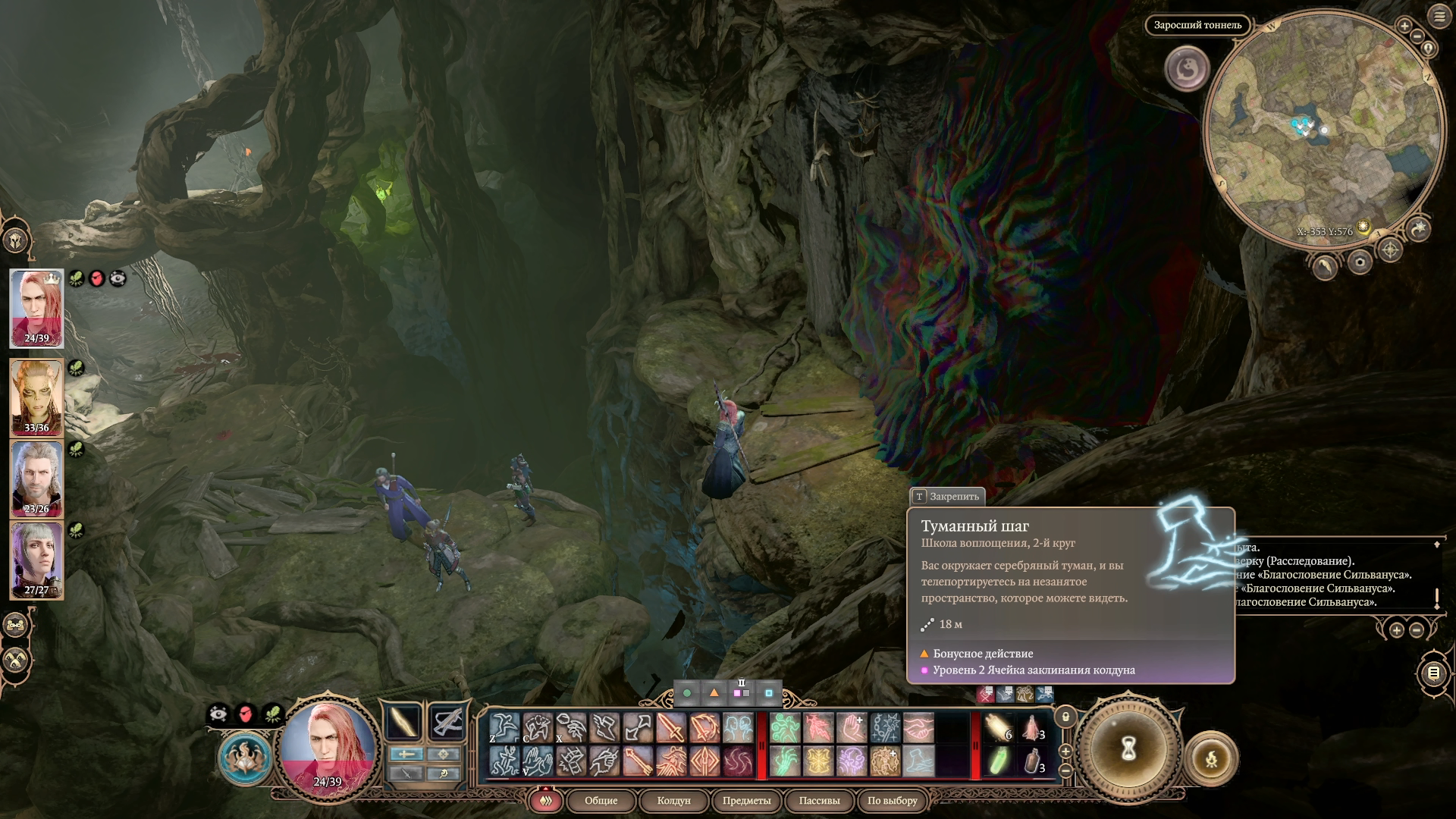
Task: Switch to the Колдун hotbar tab
Action: click(x=673, y=800)
